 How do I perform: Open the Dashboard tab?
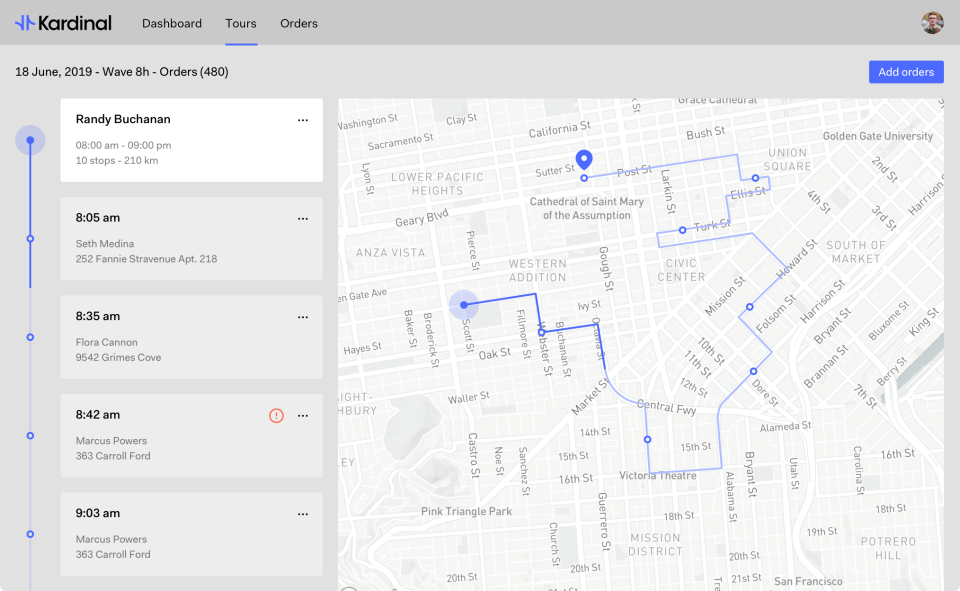coord(172,23)
